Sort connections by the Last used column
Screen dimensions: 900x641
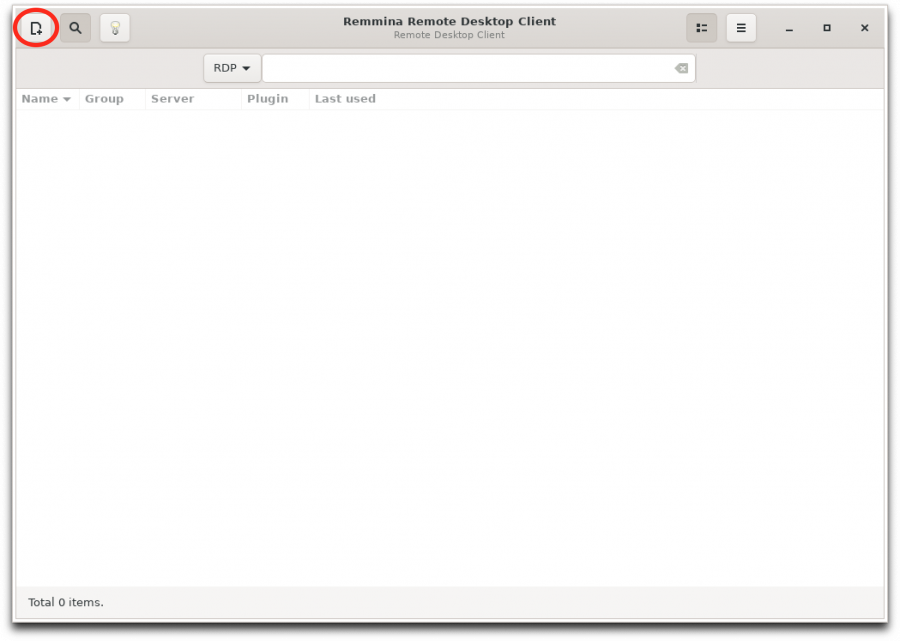point(344,98)
